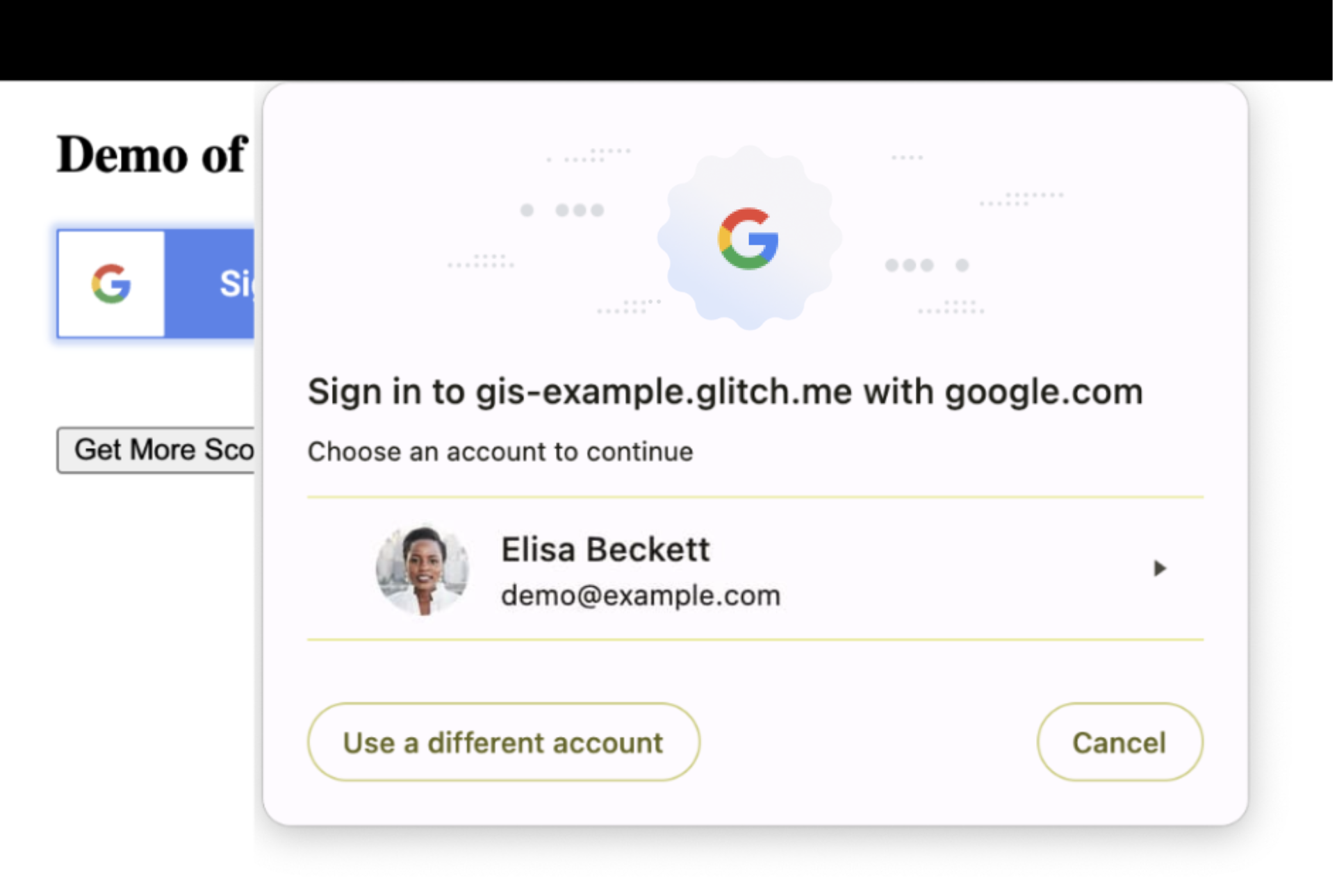The height and width of the screenshot is (896, 1337).
Task: Click the Cancel button
Action: pos(1118,742)
